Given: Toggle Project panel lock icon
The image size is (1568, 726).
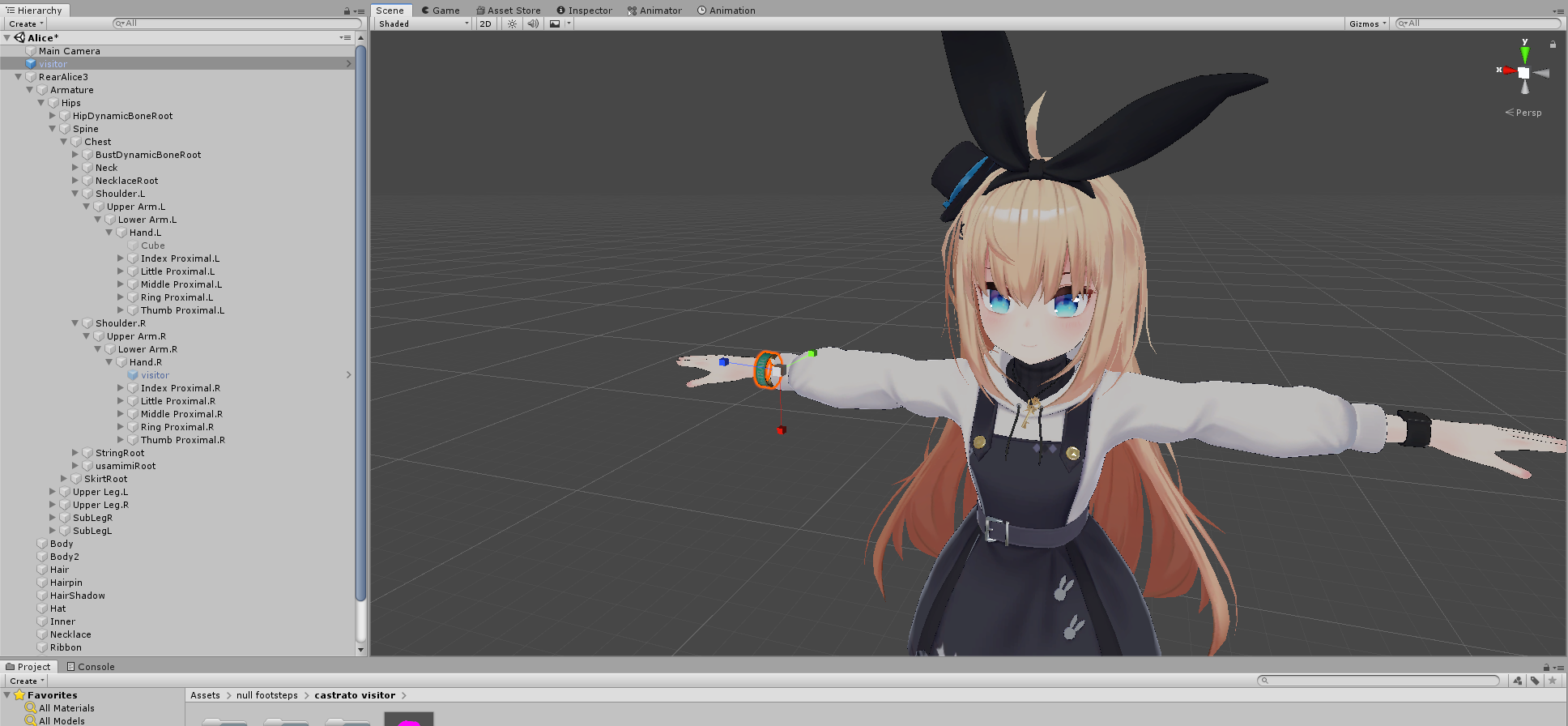Looking at the screenshot, I should 1546,668.
